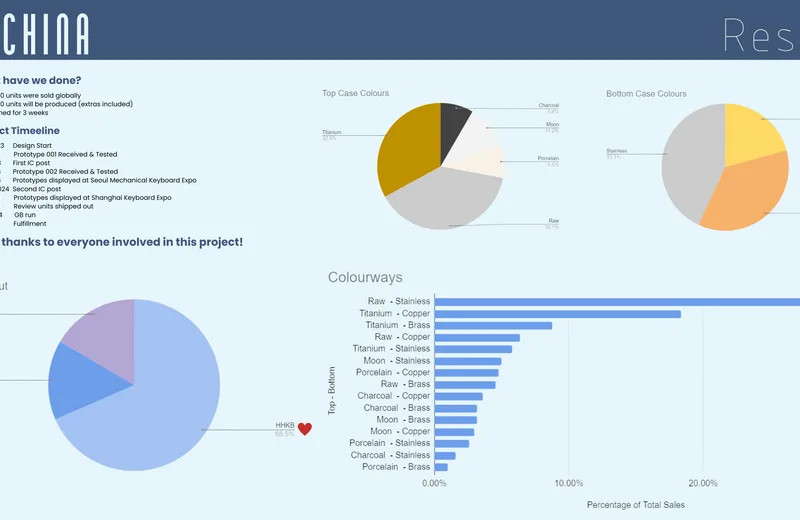Click the 'Second IC post' timeline entry

[37, 189]
